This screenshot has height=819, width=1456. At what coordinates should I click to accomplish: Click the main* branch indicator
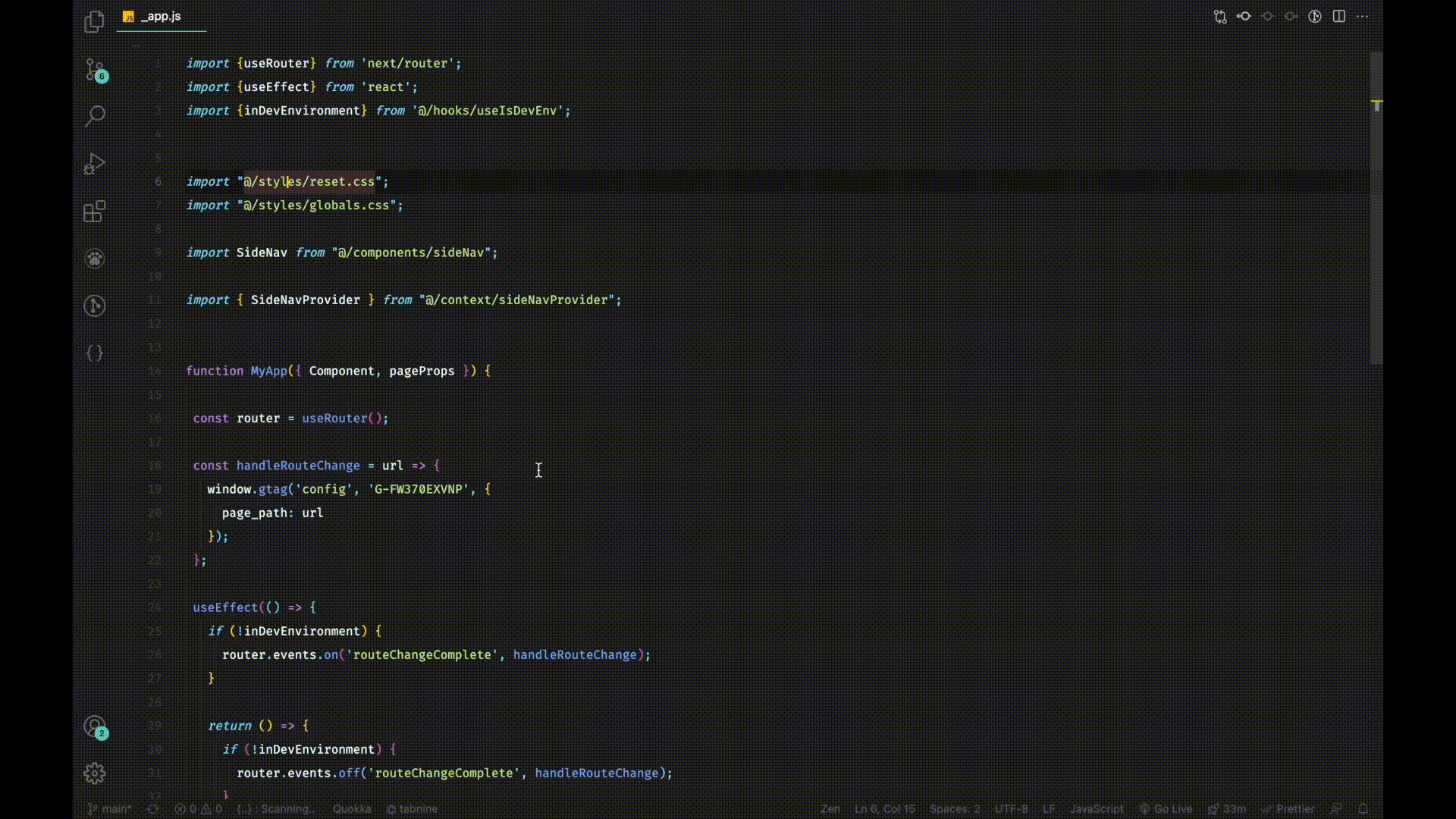coord(108,809)
